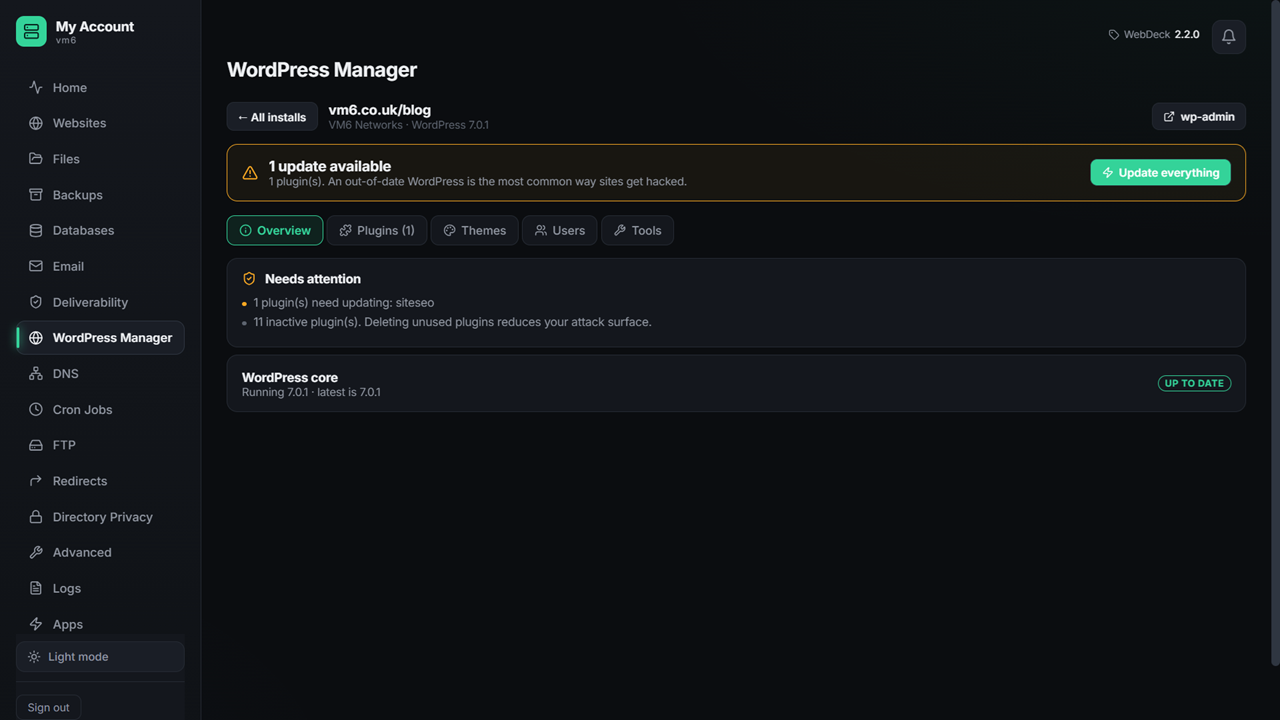Image resolution: width=1280 pixels, height=720 pixels.
Task: Click 'Running 7.0.1 · latest is 7.0.1' text
Action: pyautogui.click(x=311, y=392)
